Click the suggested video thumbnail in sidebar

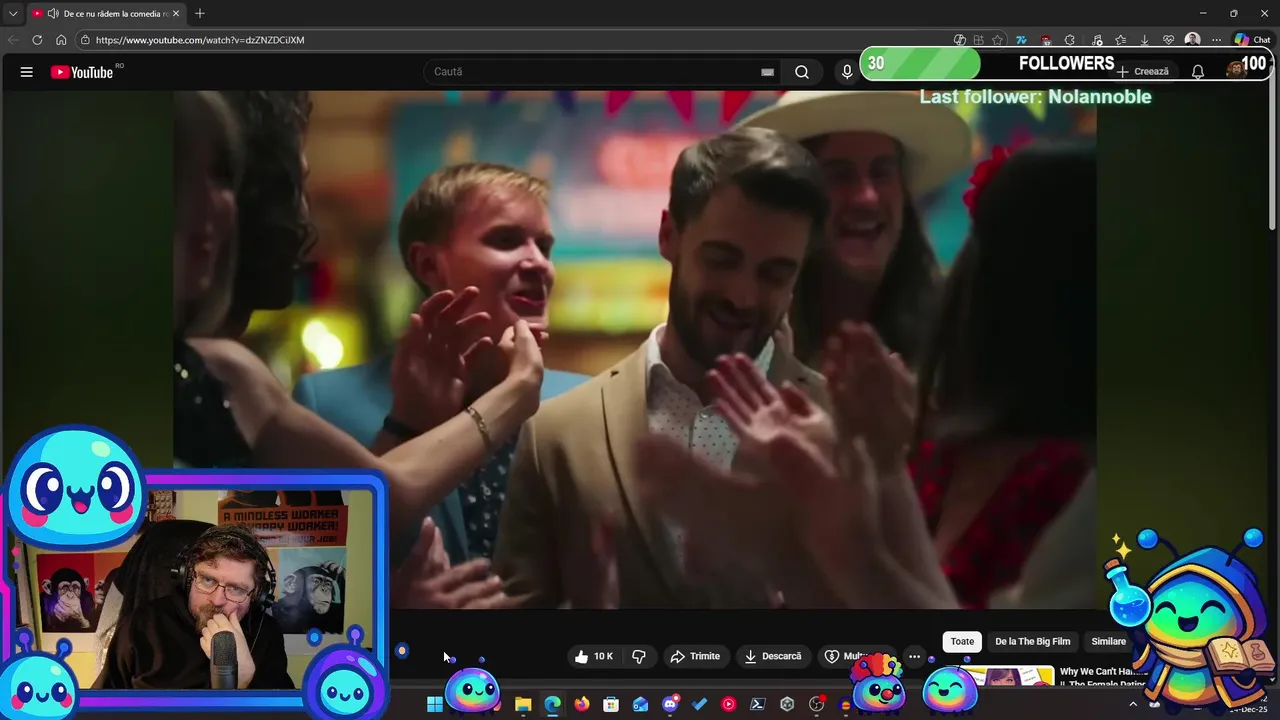coord(1006,678)
